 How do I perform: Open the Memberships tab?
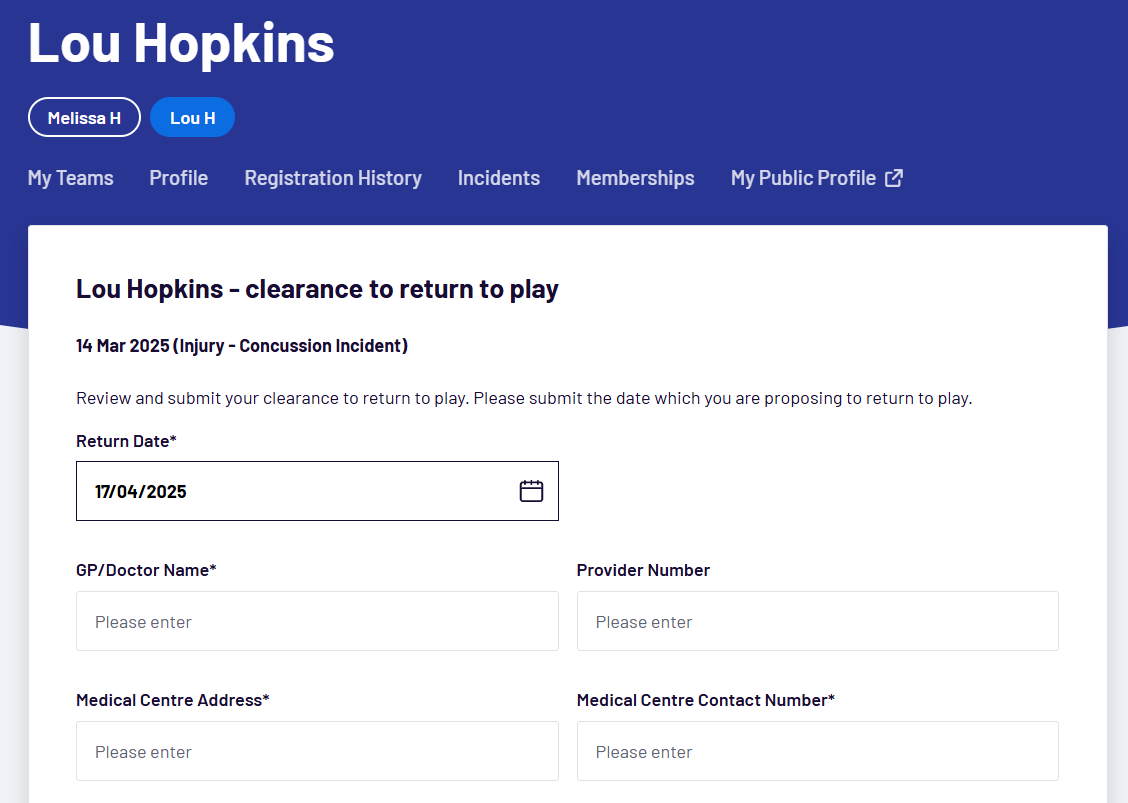click(635, 178)
